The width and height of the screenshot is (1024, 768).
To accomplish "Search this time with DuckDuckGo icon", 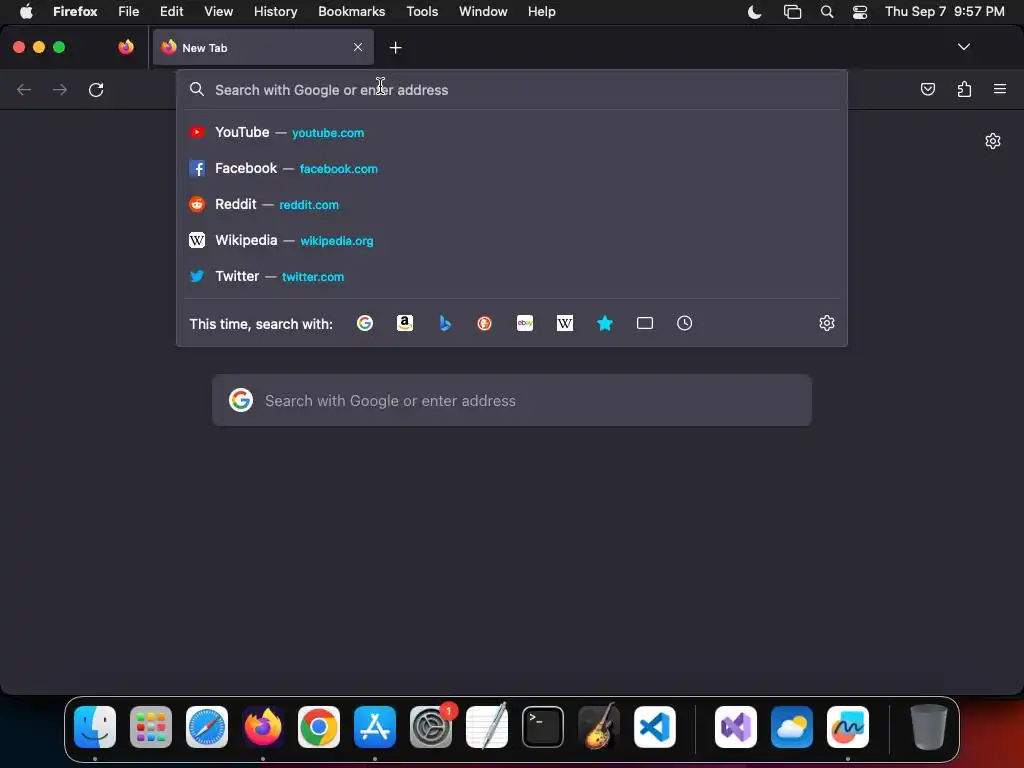I will (485, 323).
